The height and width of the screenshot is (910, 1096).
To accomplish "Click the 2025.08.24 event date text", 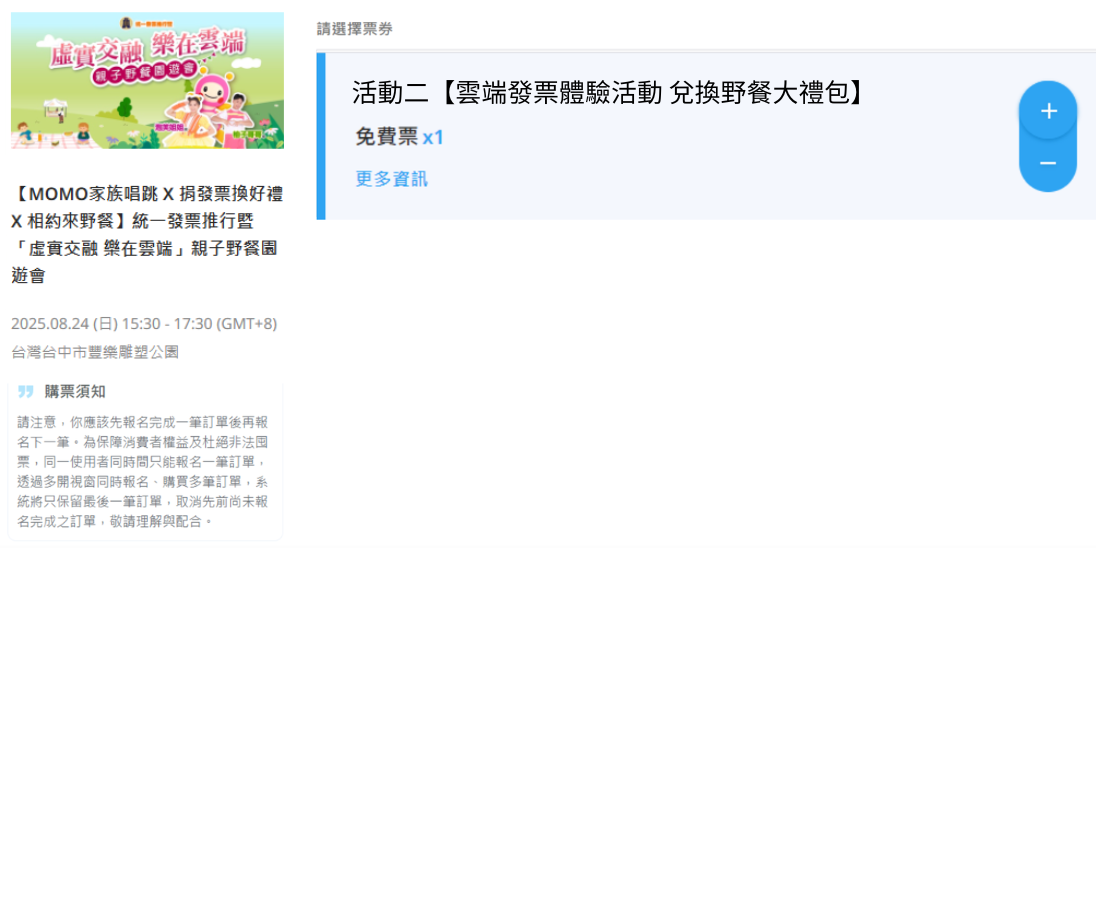I will [x=144, y=324].
